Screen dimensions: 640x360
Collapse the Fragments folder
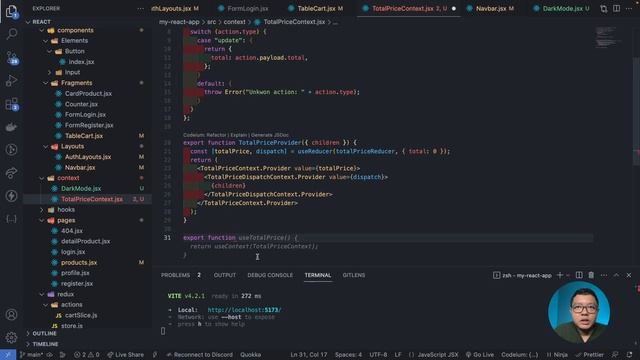point(46,83)
